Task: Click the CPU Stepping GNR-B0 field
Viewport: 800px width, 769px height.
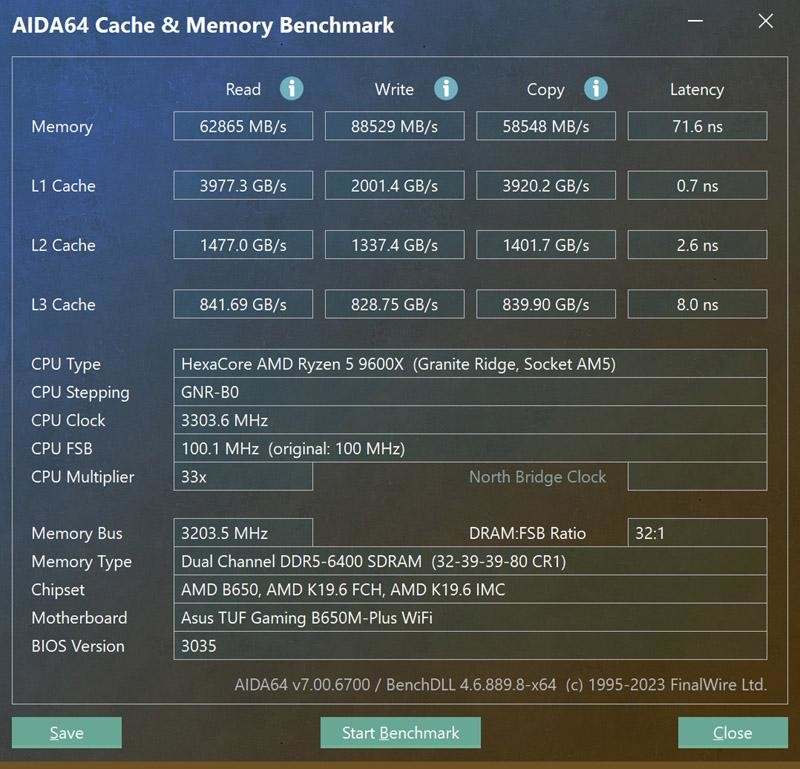Action: pyautogui.click(x=470, y=392)
